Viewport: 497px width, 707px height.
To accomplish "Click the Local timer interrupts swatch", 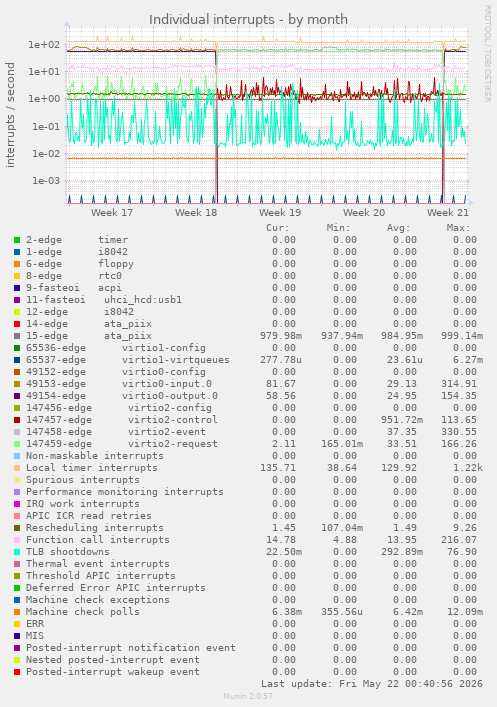I will point(17,468).
